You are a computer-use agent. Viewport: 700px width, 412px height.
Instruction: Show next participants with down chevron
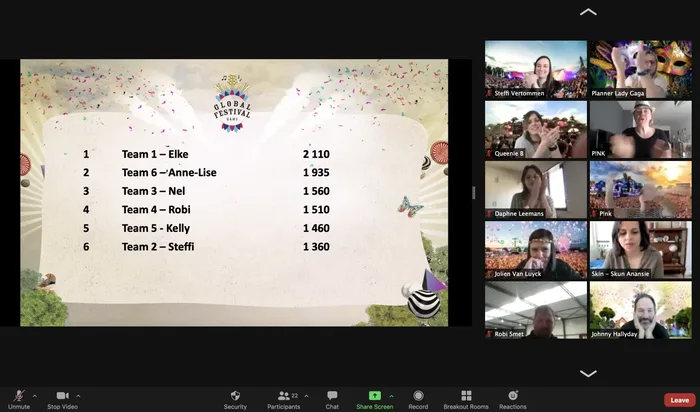[x=588, y=374]
